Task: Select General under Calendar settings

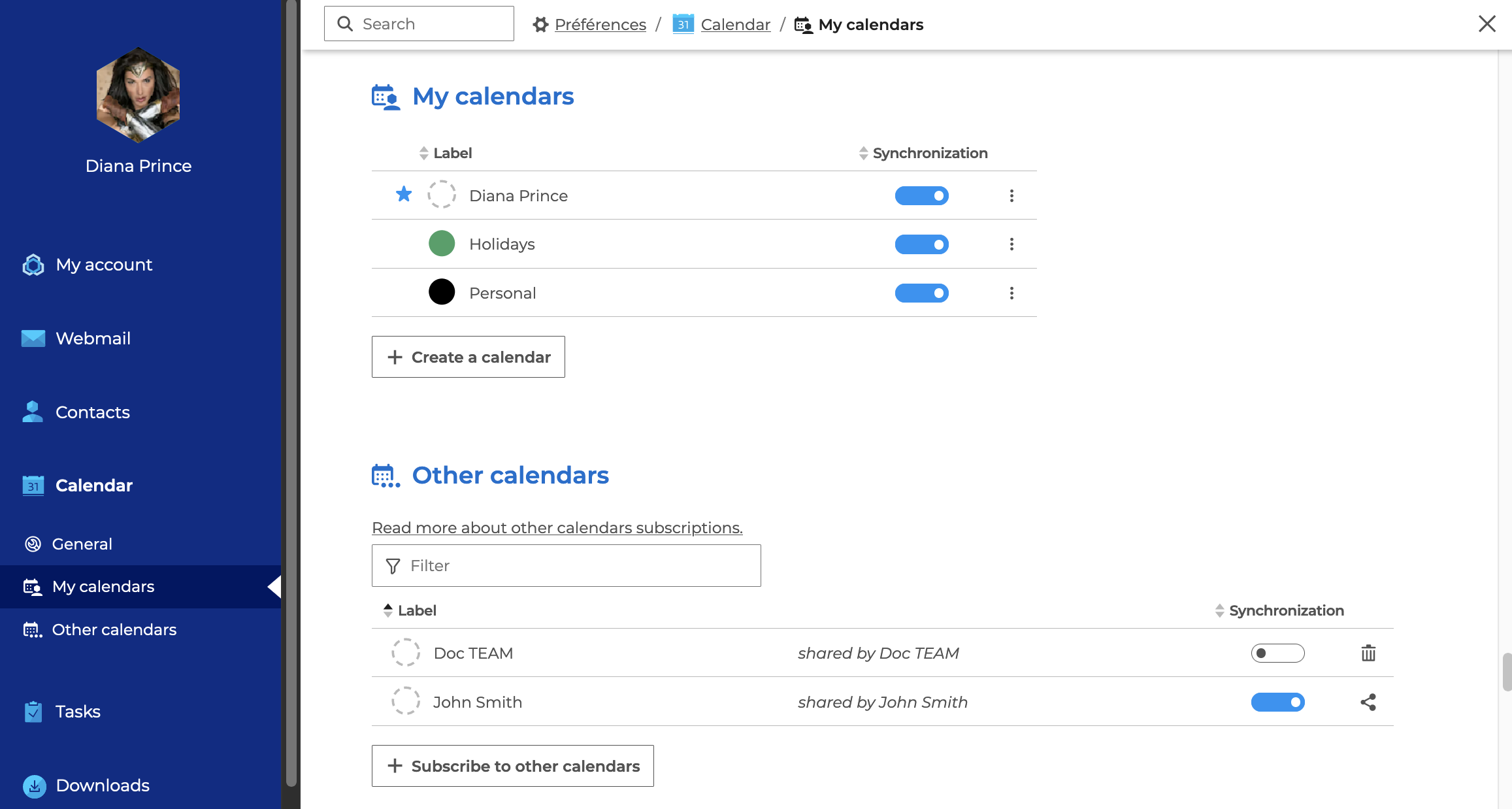Action: [82, 544]
